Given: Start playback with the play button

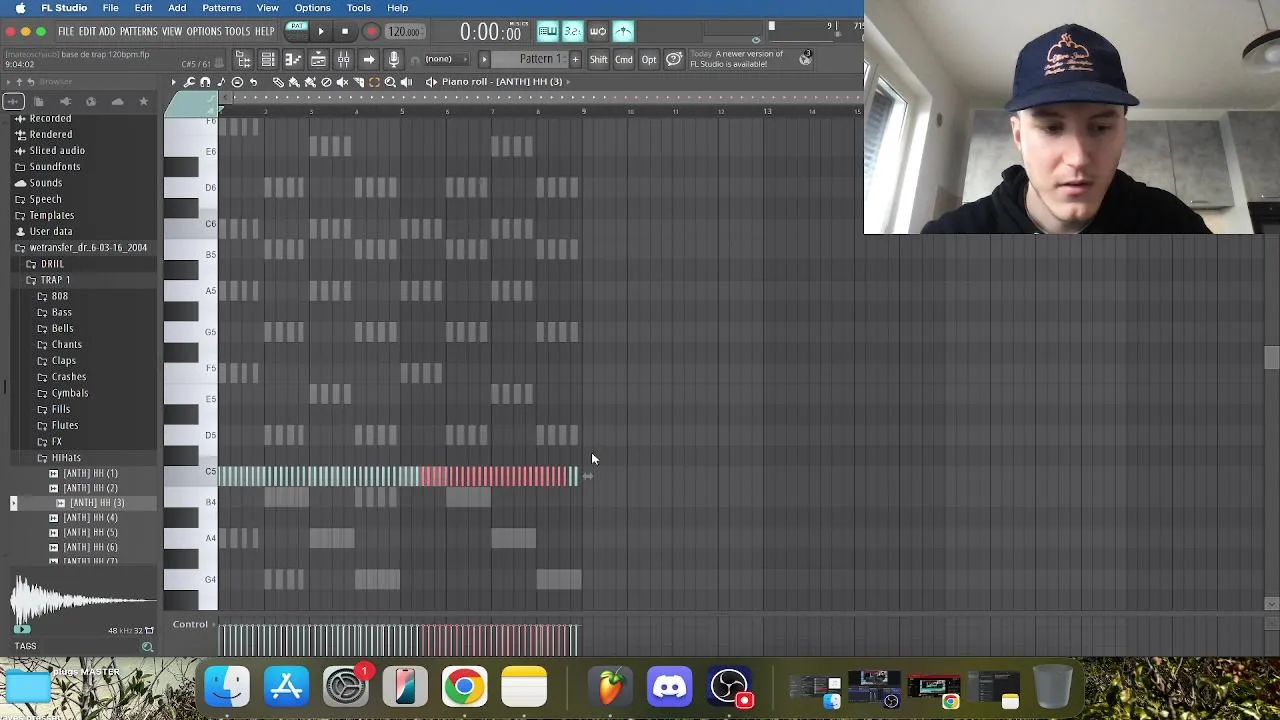Looking at the screenshot, I should coord(321,31).
